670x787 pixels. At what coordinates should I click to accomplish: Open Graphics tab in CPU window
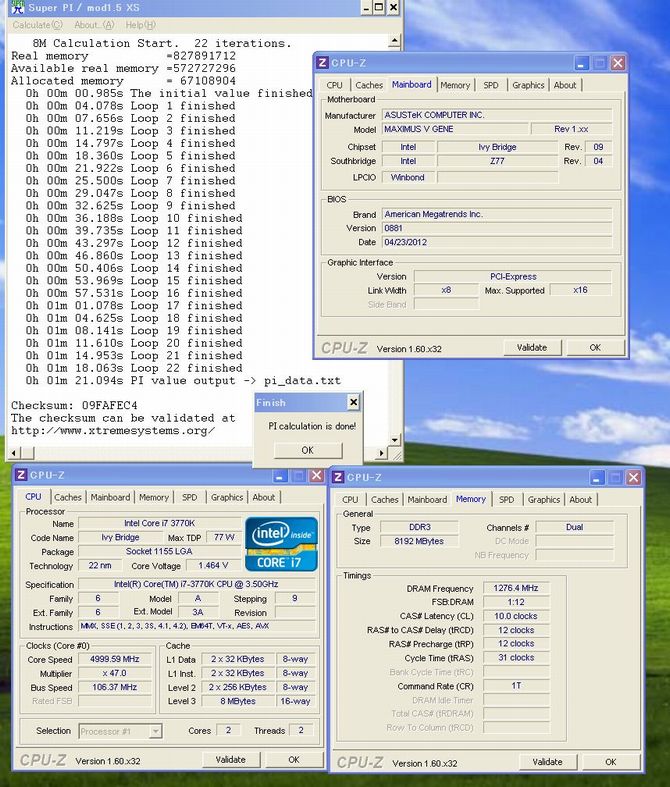click(x=227, y=497)
